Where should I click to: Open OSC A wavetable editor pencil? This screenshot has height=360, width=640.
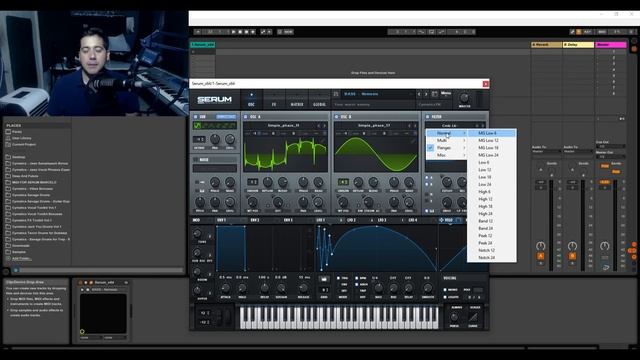pos(323,141)
